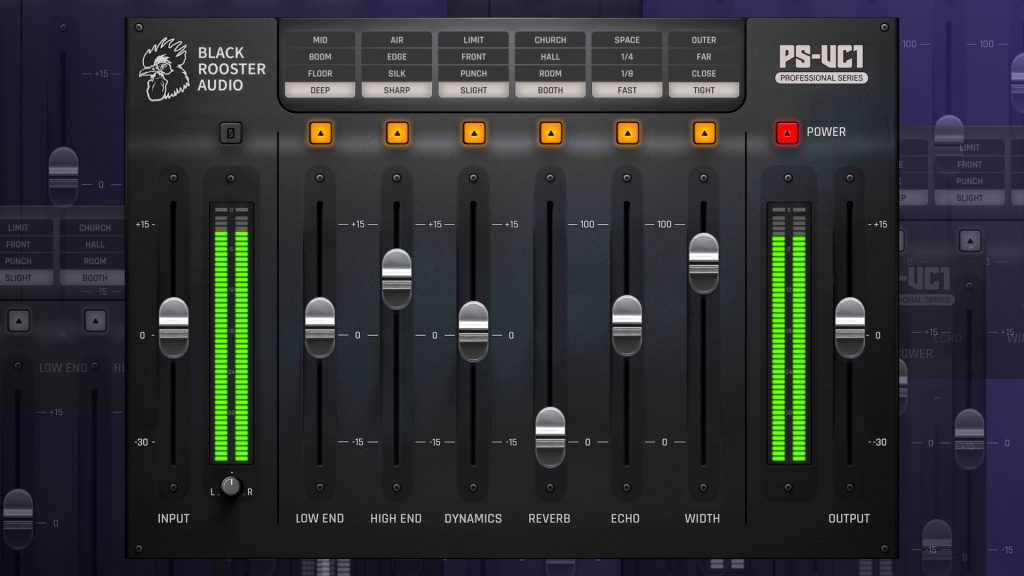Click the Professional Series badge
The height and width of the screenshot is (576, 1024).
pyautogui.click(x=822, y=78)
